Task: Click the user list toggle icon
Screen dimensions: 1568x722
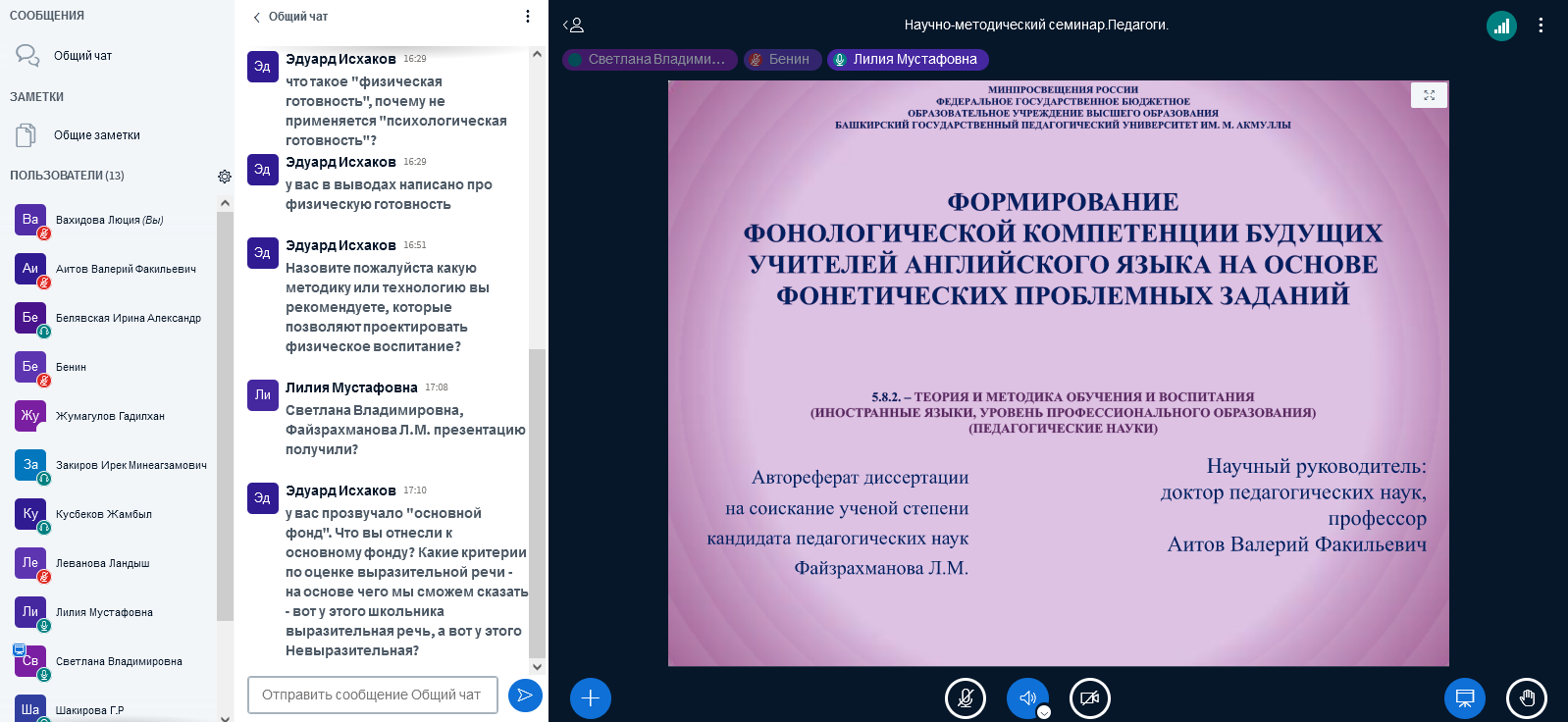Action: (573, 26)
